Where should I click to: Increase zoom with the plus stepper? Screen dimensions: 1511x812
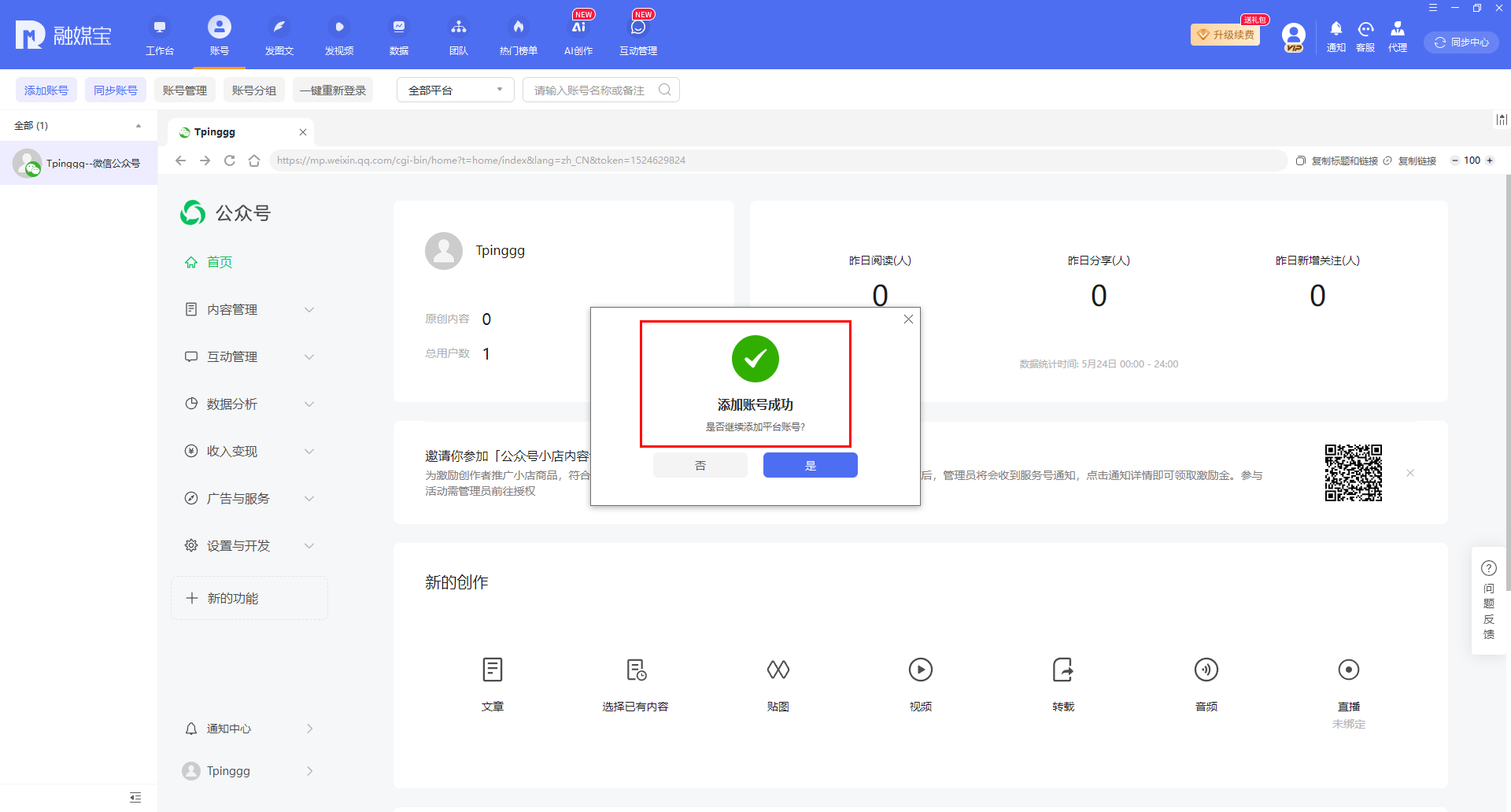[1490, 161]
